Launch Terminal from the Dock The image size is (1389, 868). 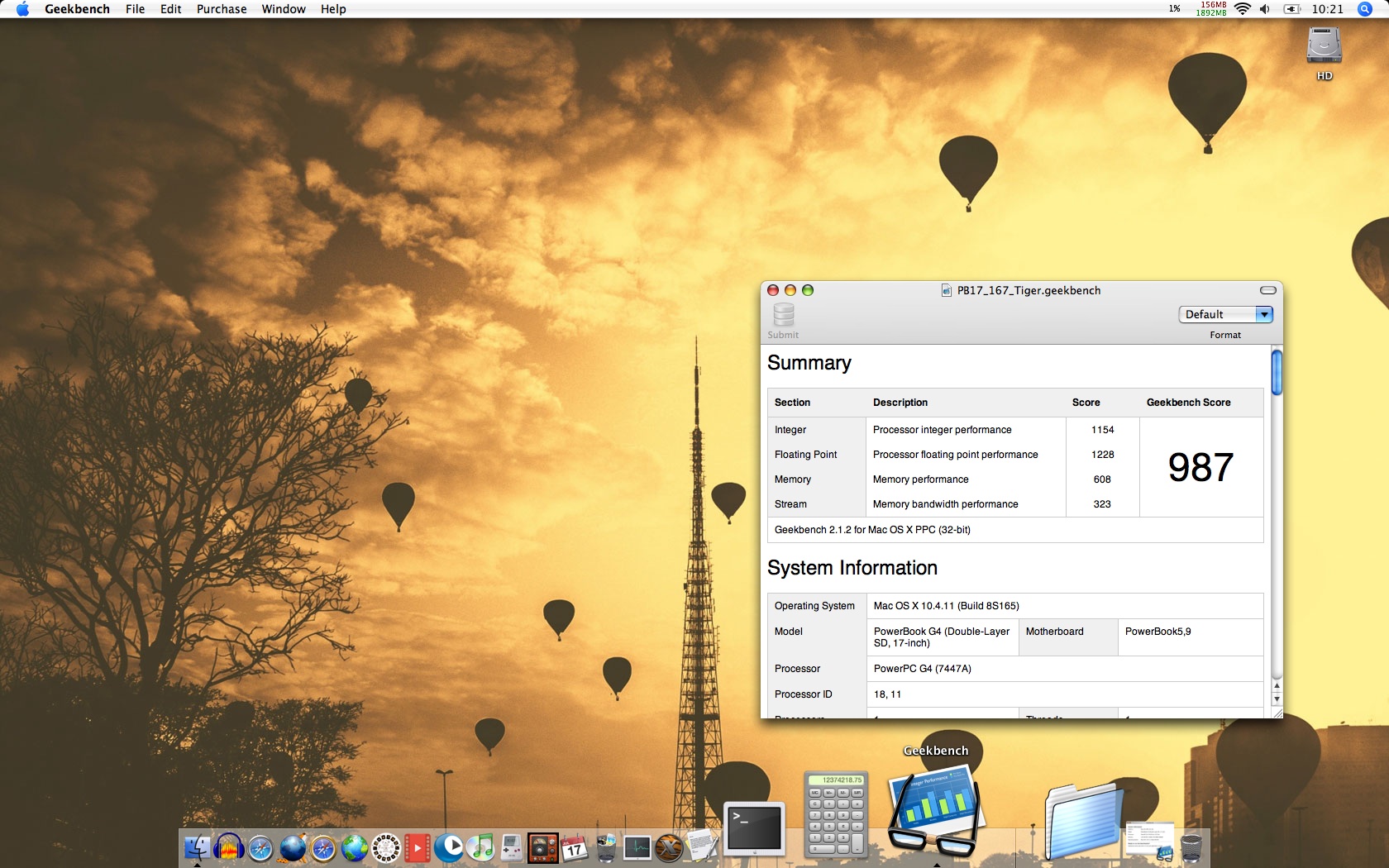[754, 828]
